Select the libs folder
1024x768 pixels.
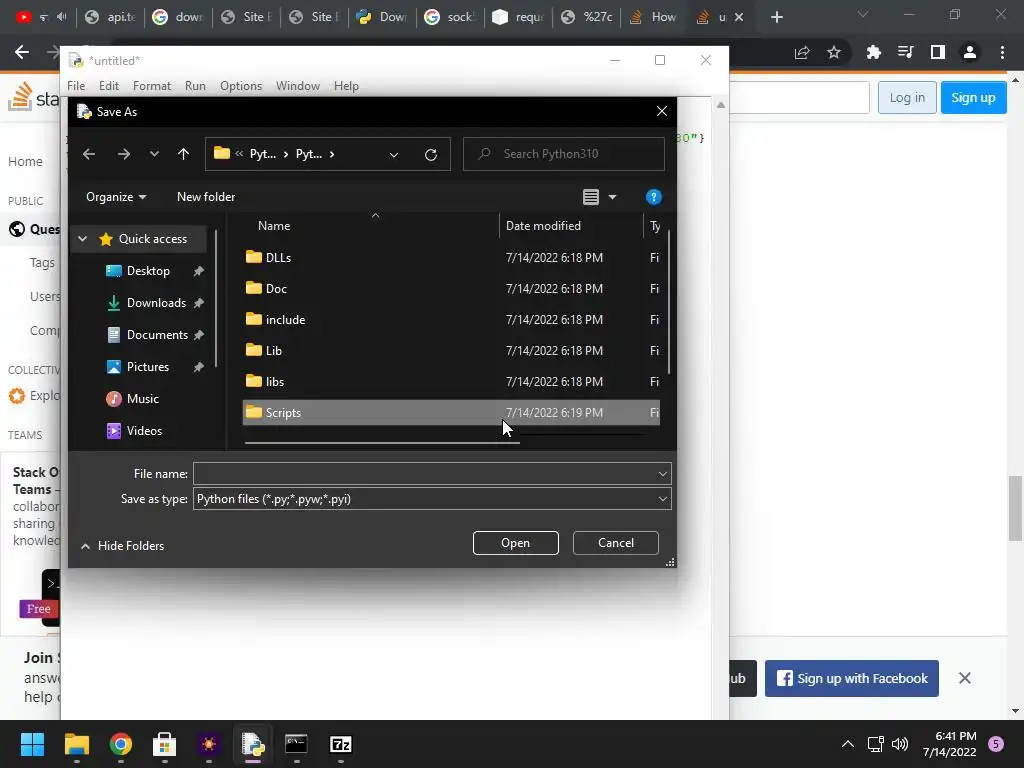pos(451,381)
